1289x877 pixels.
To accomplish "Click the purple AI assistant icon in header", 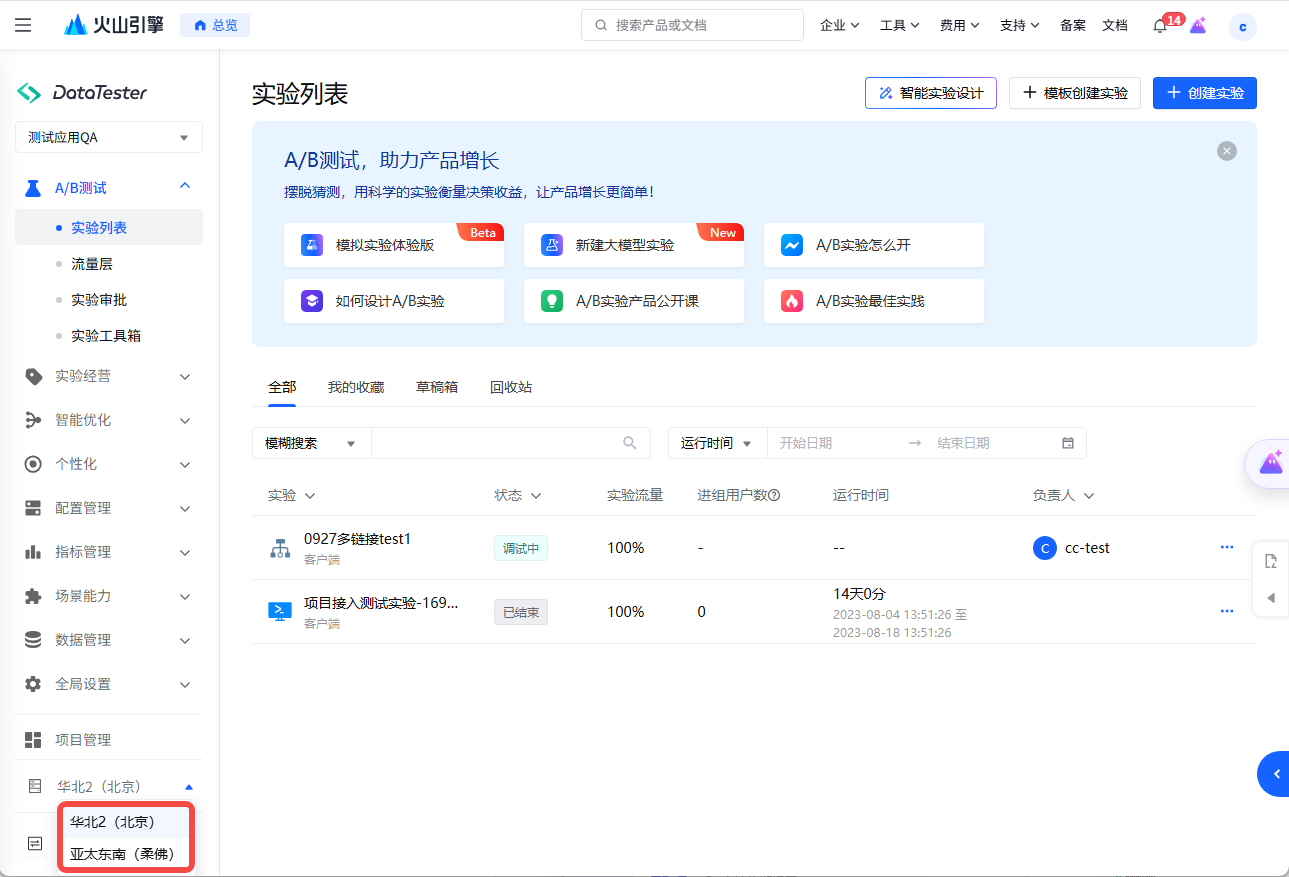I will [1197, 26].
